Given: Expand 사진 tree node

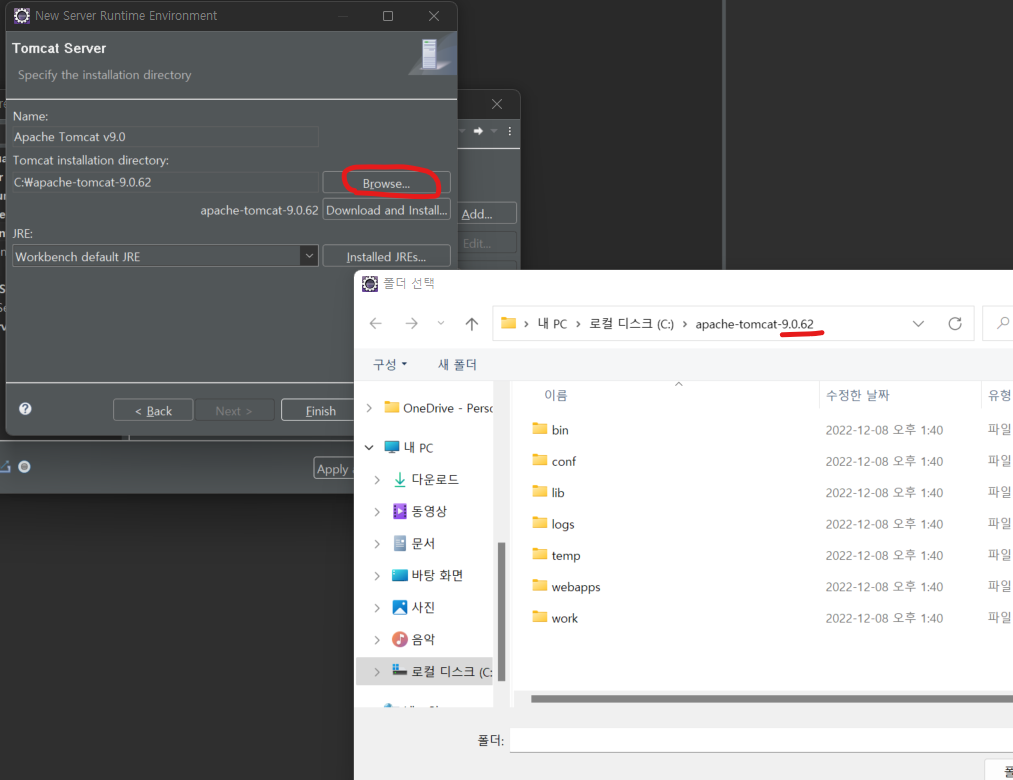Looking at the screenshot, I should point(377,607).
